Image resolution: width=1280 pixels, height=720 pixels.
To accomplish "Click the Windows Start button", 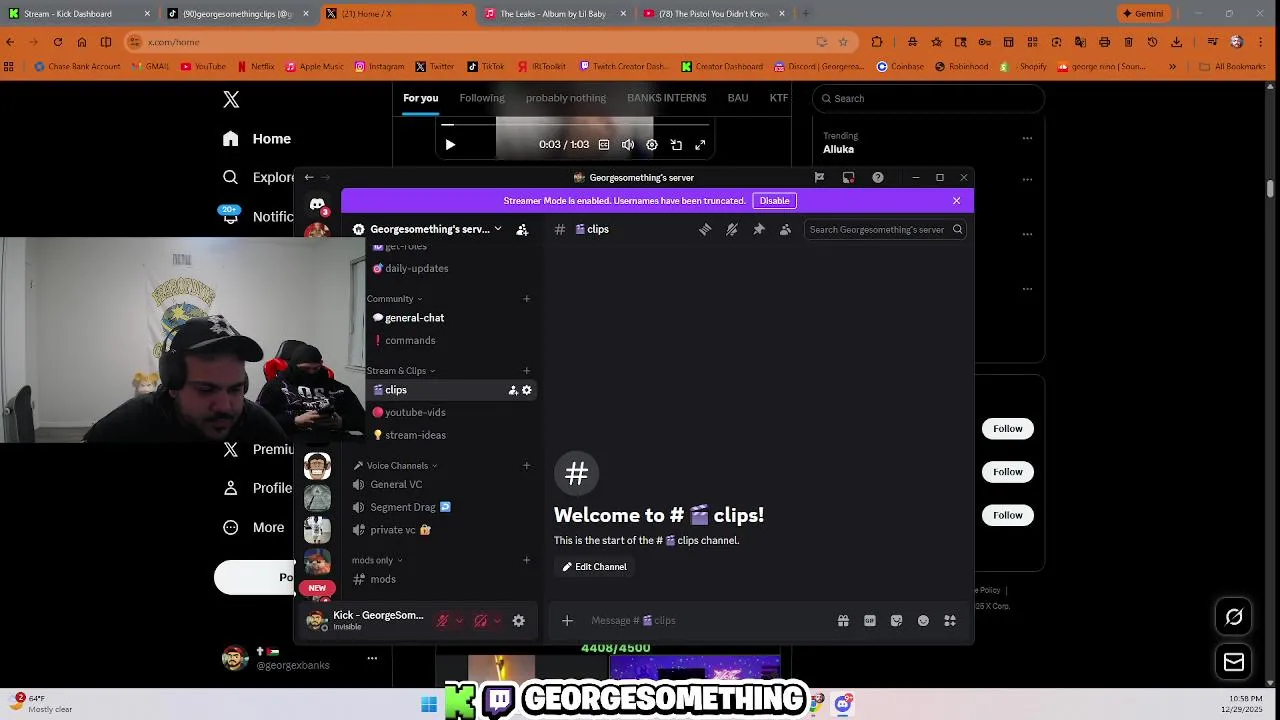I will 429,705.
